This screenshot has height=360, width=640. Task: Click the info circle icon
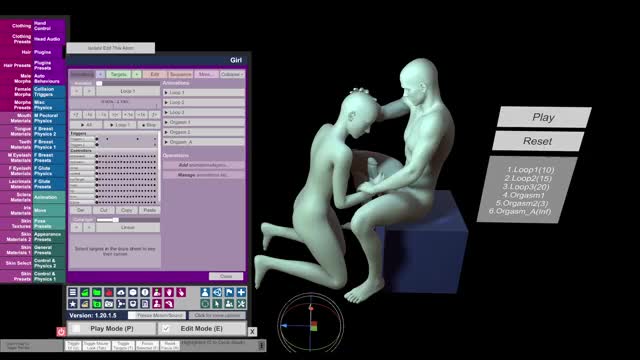point(145,292)
